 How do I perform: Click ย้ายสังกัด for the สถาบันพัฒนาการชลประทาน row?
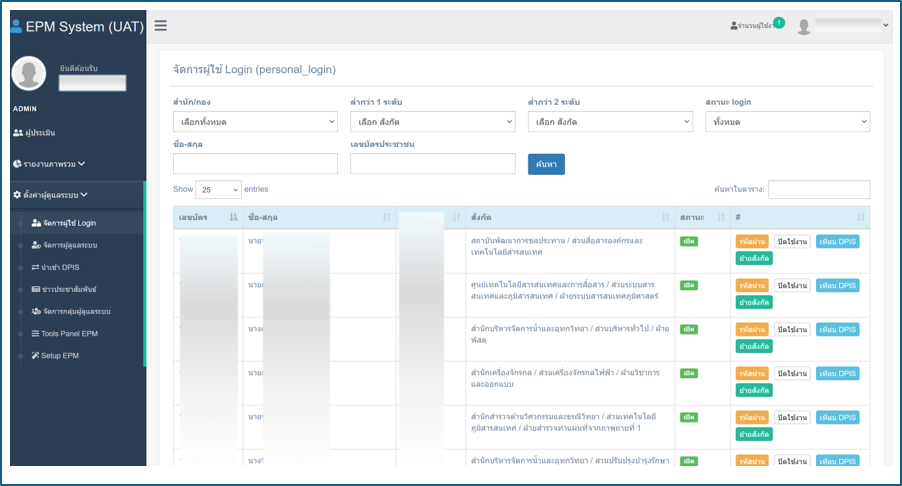754,259
